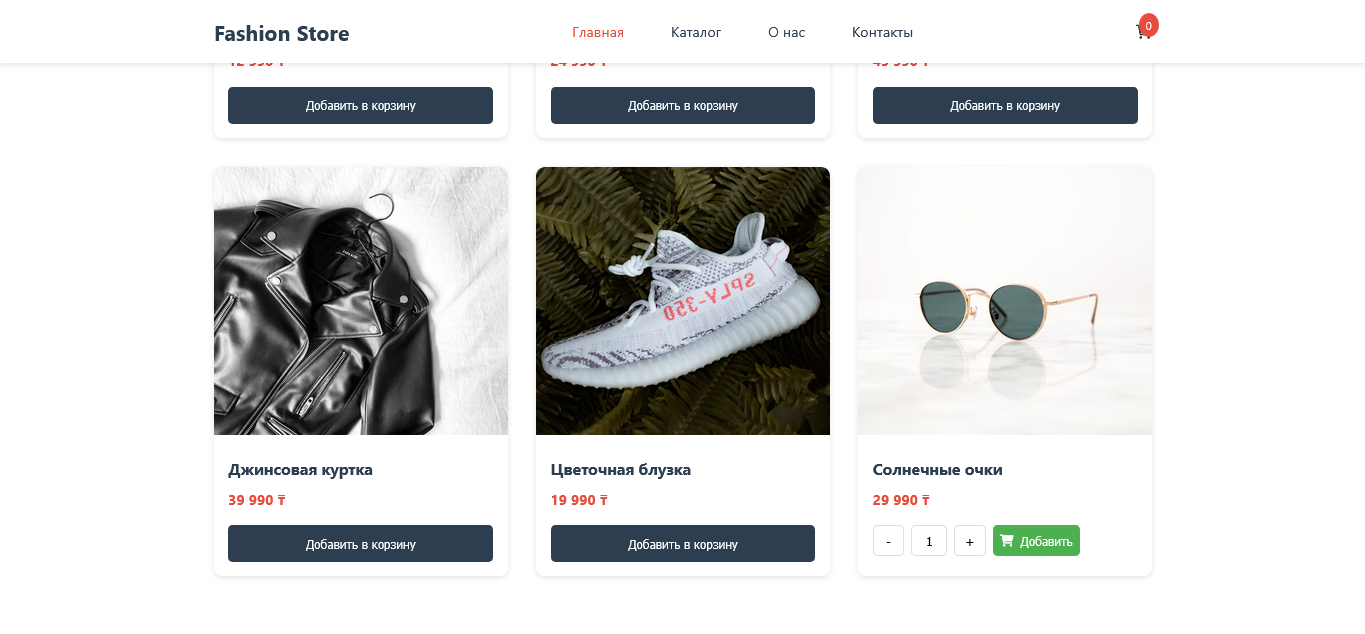Open the О нас page
The width and height of the screenshot is (1365, 634).
[x=786, y=32]
